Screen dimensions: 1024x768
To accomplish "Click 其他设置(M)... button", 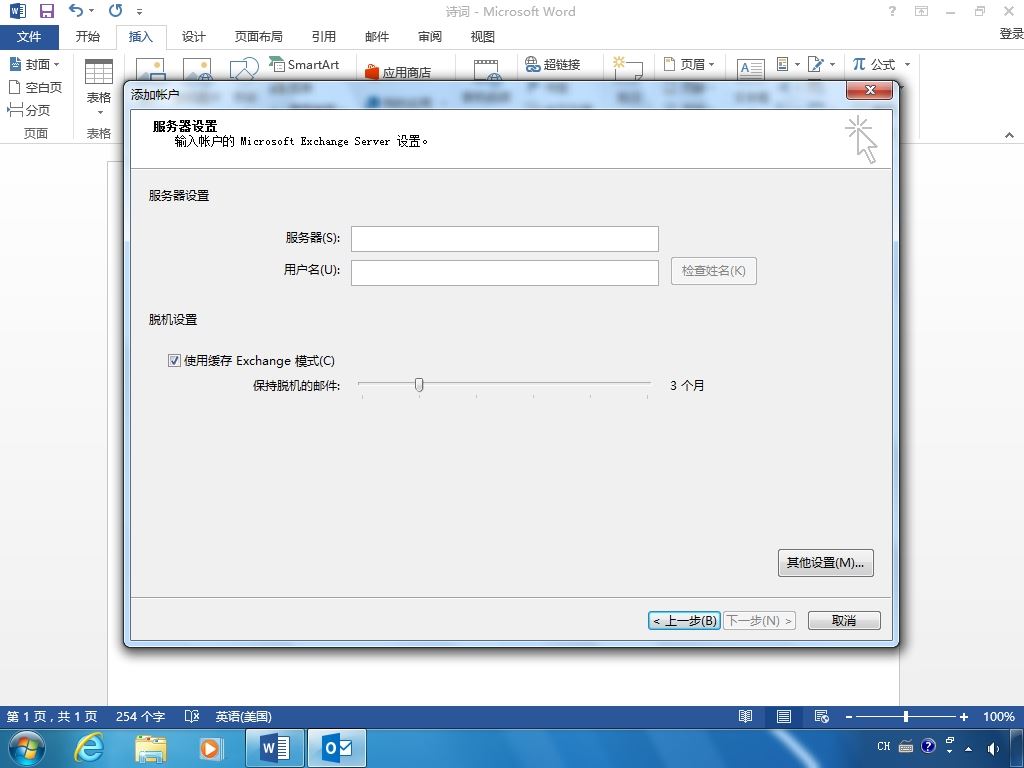I will click(825, 563).
